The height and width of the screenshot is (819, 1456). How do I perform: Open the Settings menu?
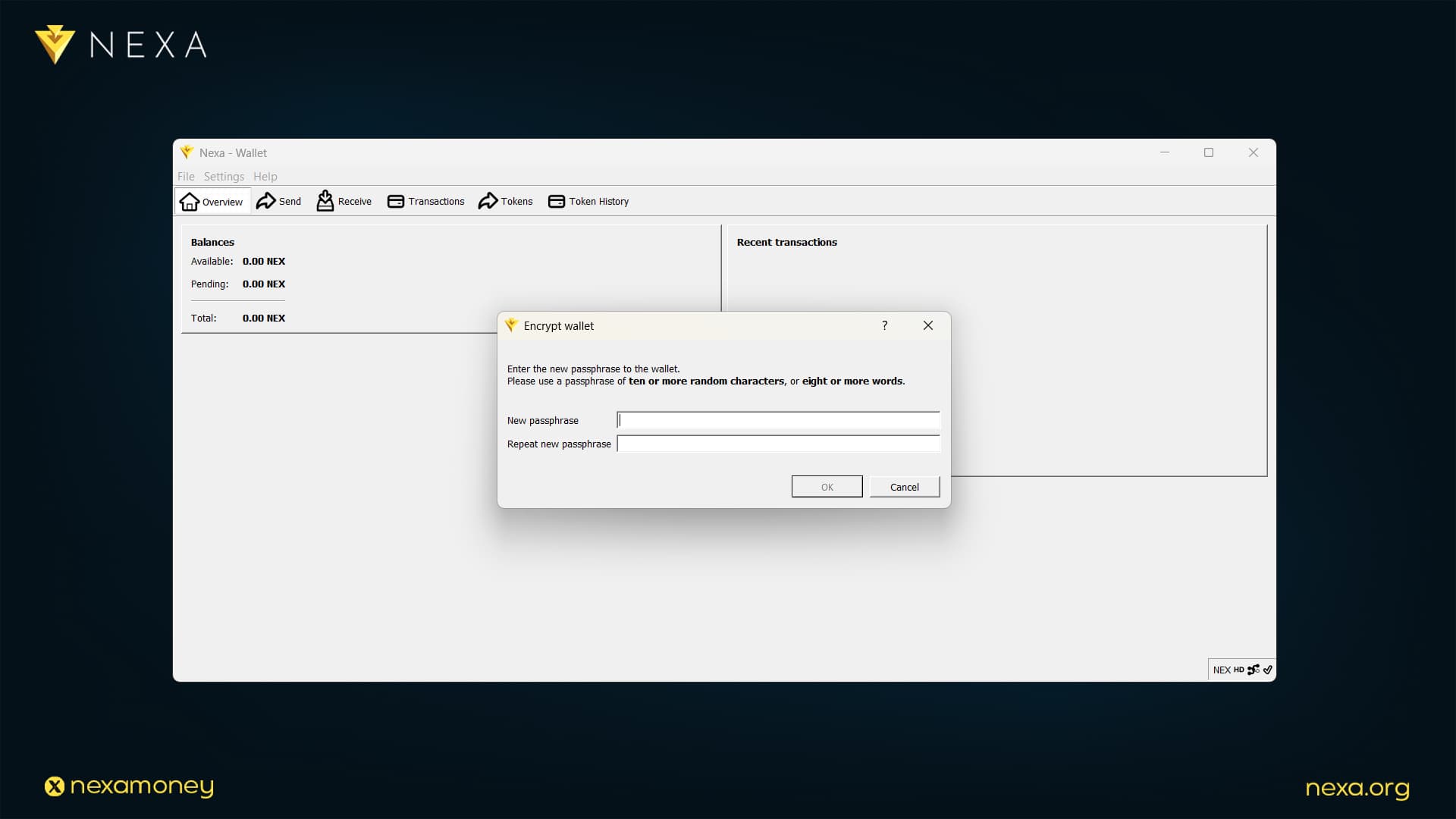point(224,176)
